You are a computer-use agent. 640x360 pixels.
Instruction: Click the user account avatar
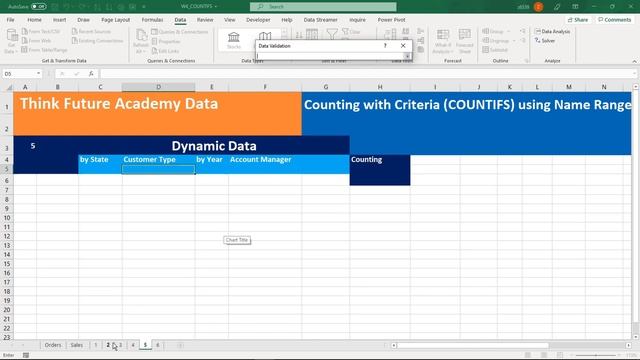tap(538, 7)
